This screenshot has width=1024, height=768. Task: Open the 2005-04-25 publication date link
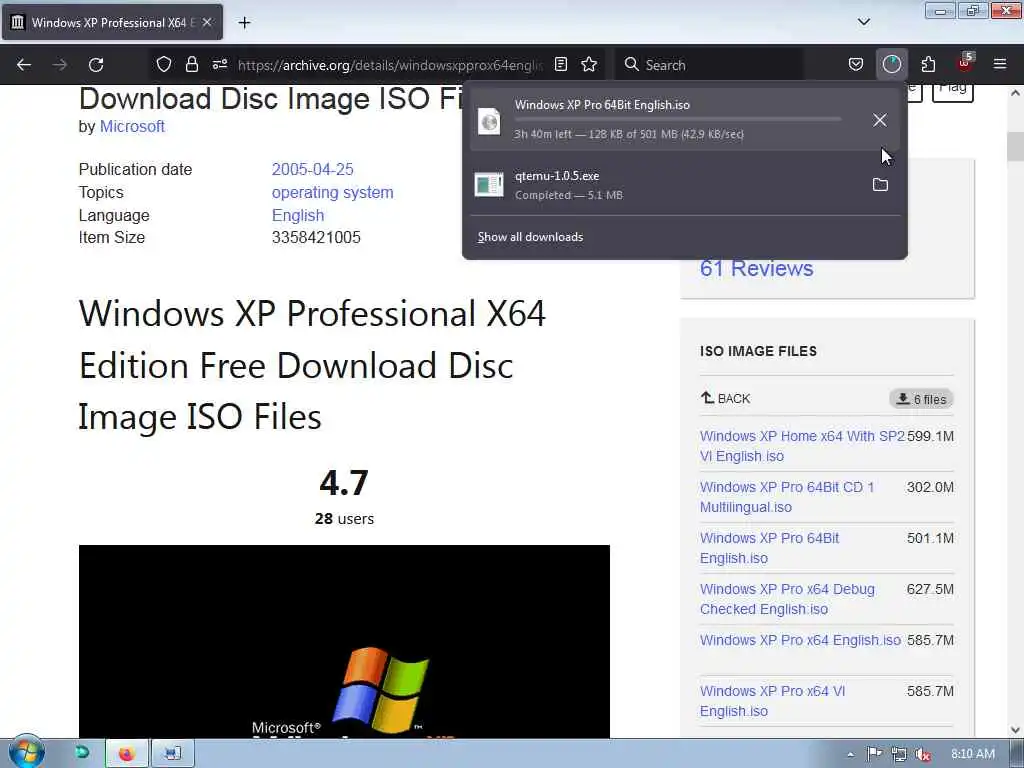coord(312,169)
